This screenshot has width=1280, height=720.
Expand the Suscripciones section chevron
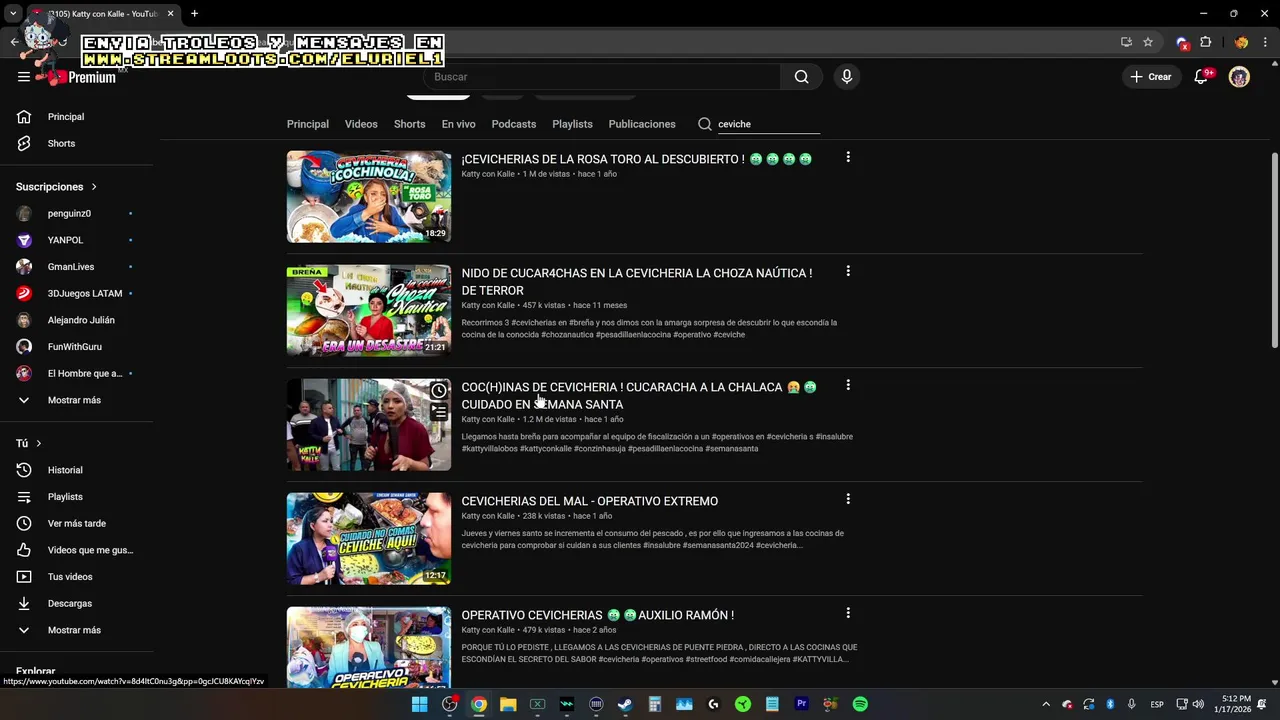point(94,187)
